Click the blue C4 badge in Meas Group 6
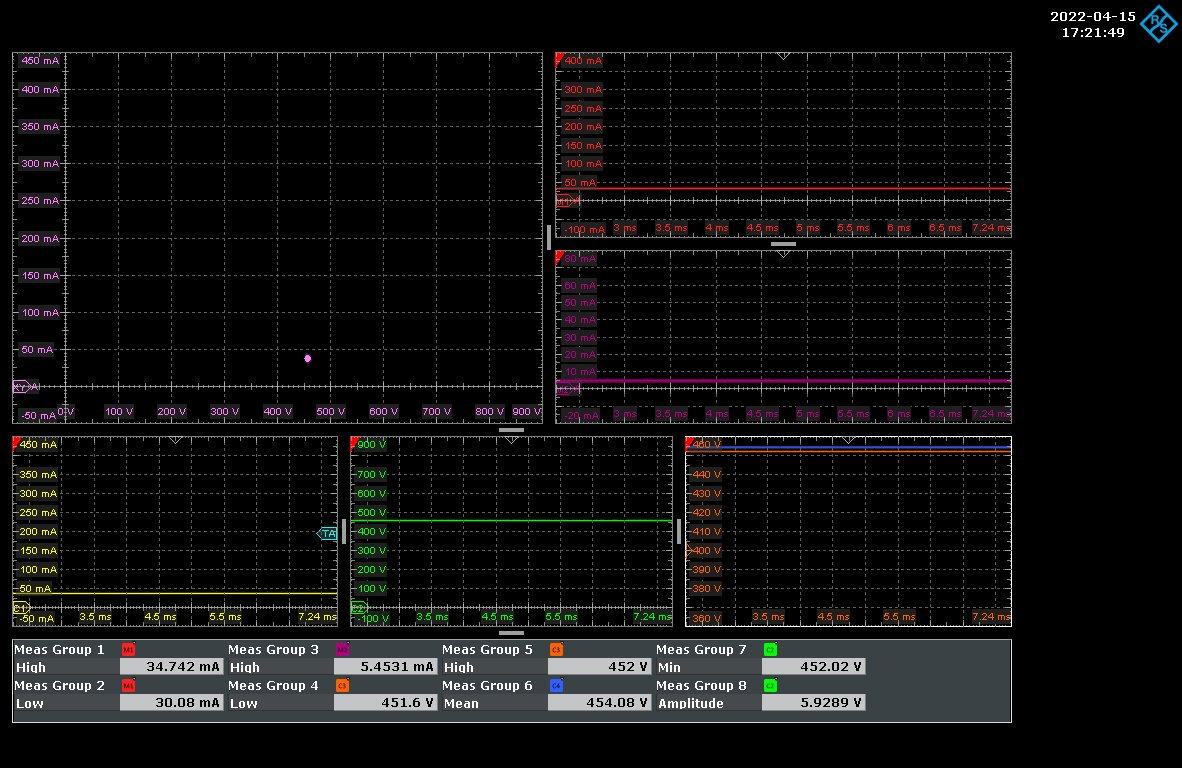The height and width of the screenshot is (768, 1182). click(x=556, y=685)
